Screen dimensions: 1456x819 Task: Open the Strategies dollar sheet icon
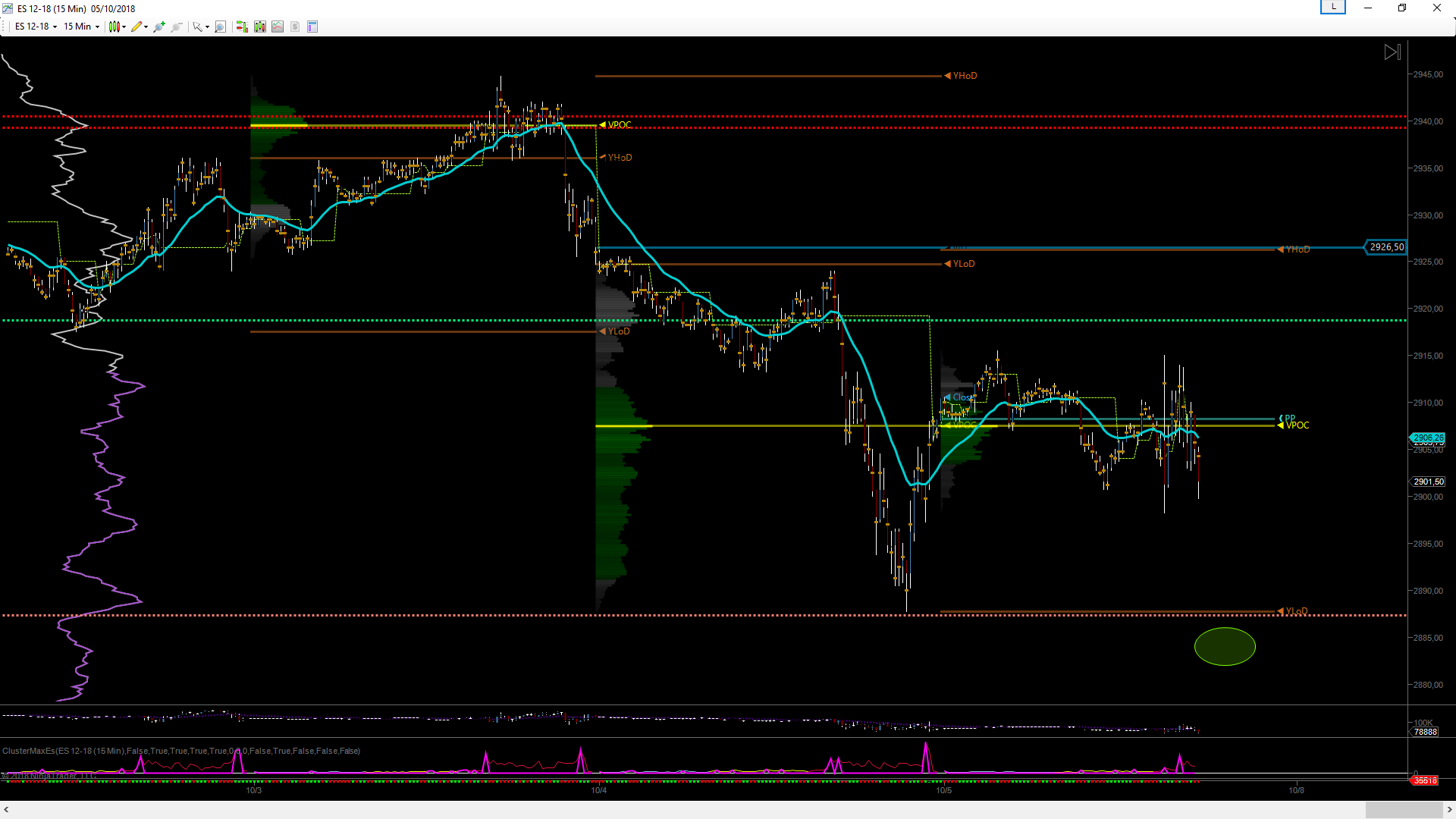[295, 27]
